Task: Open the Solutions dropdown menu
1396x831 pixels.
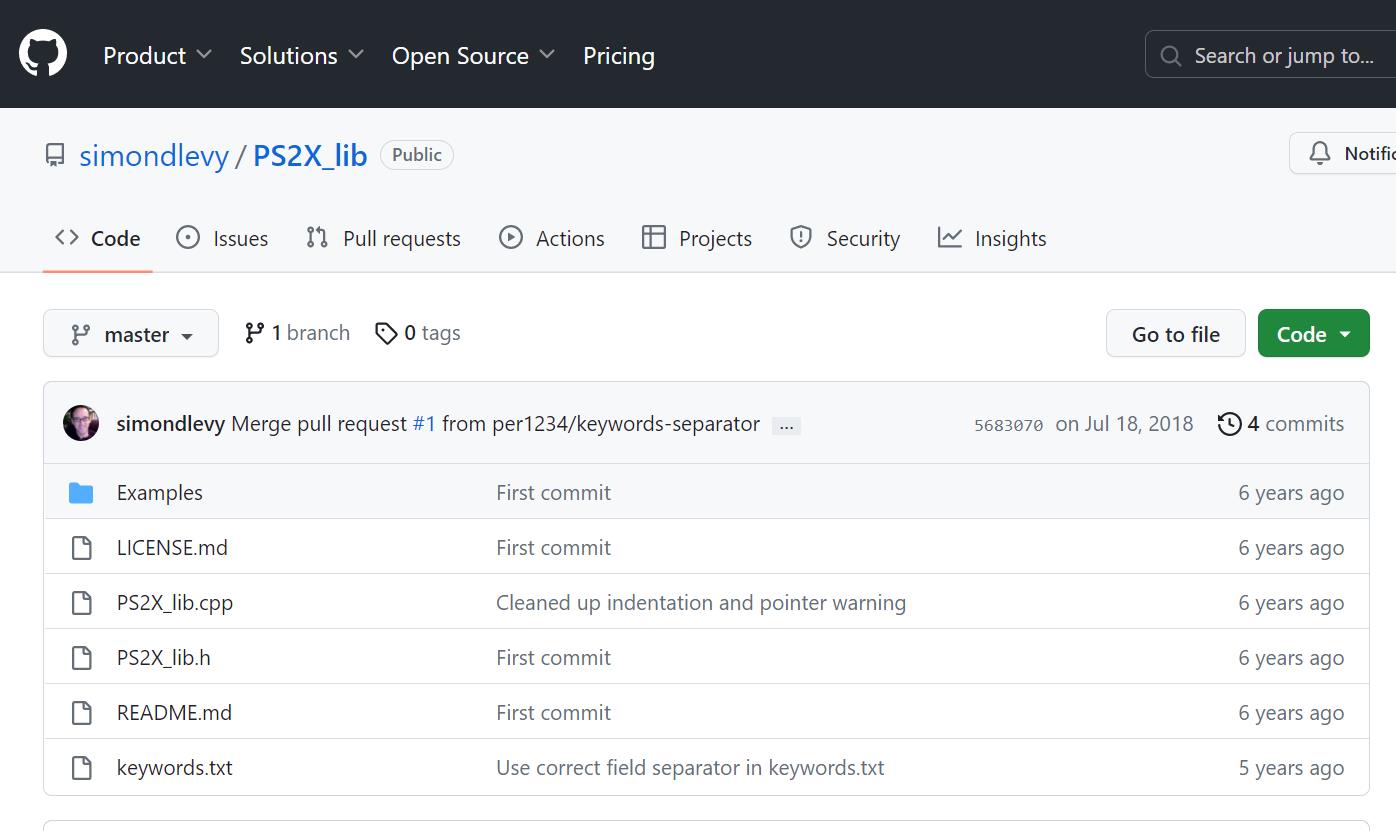Action: click(x=301, y=56)
